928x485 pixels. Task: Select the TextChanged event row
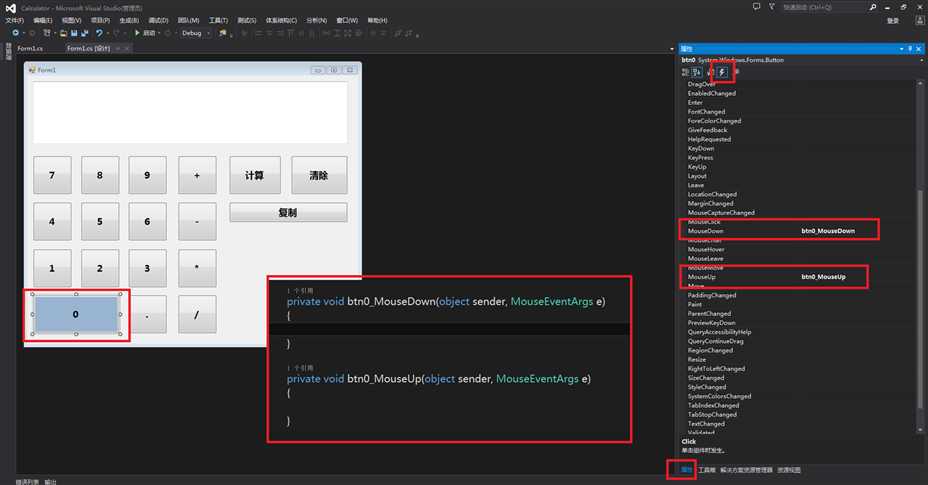point(798,423)
